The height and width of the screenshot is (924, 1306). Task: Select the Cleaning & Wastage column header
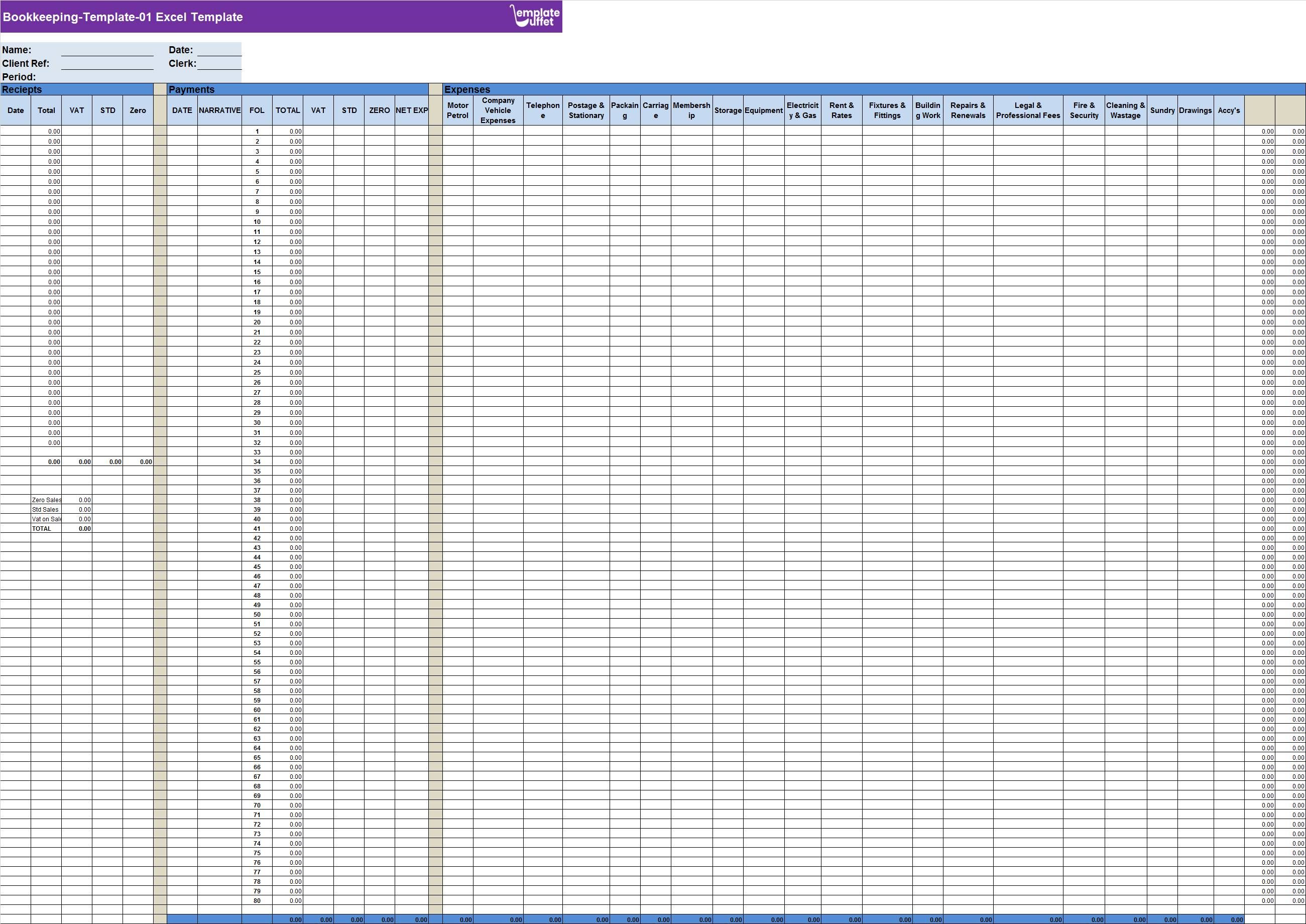click(1126, 110)
